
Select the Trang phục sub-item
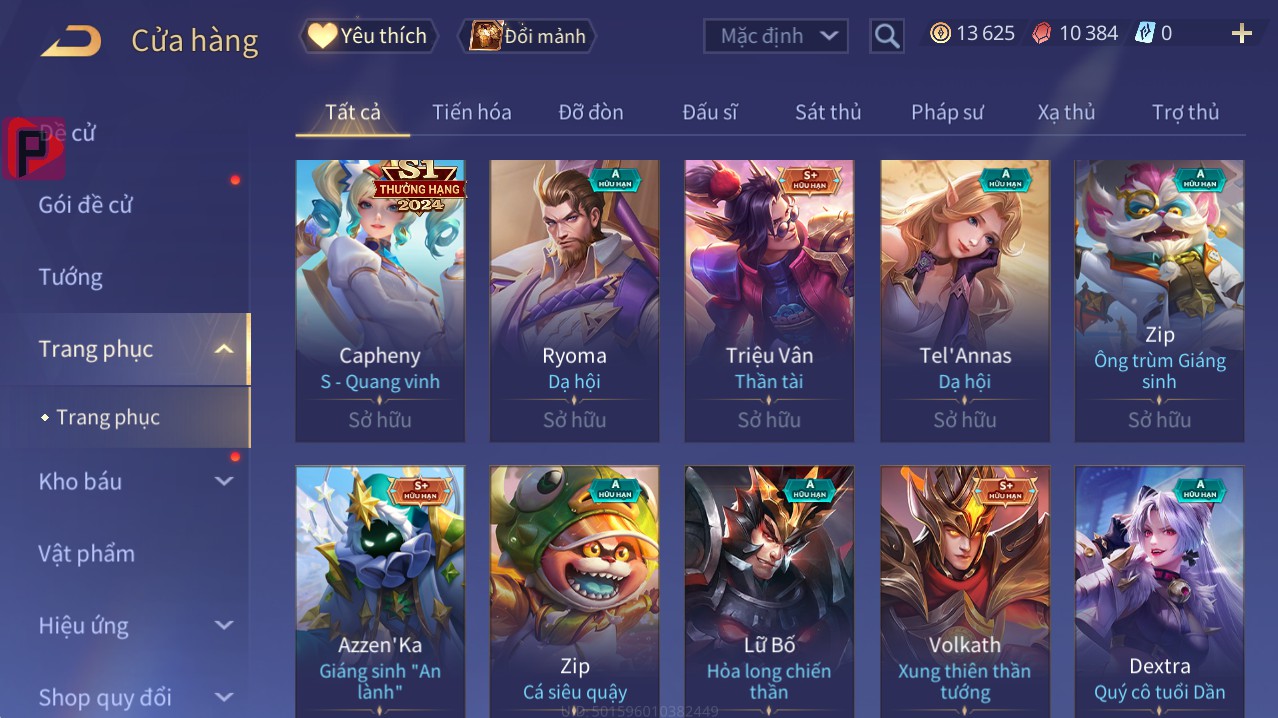coord(108,417)
